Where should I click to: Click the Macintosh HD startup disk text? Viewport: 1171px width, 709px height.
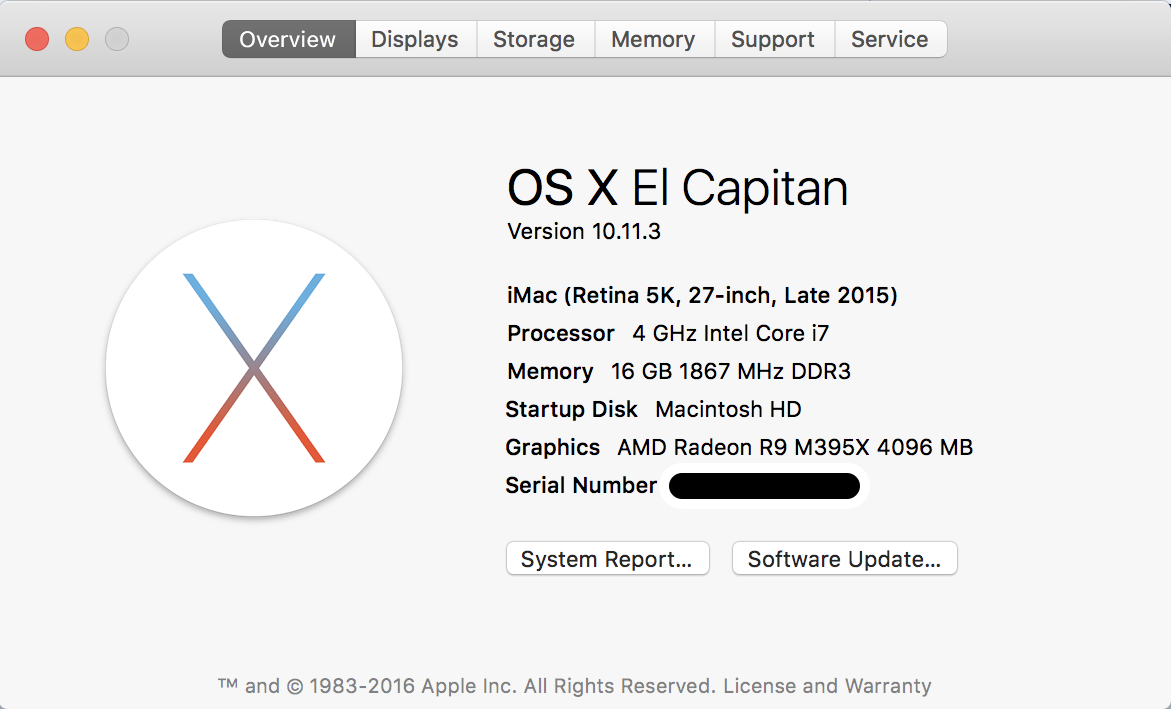(x=728, y=409)
